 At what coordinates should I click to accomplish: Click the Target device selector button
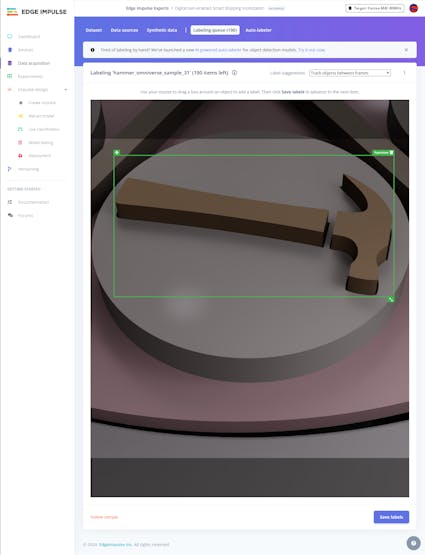375,8
